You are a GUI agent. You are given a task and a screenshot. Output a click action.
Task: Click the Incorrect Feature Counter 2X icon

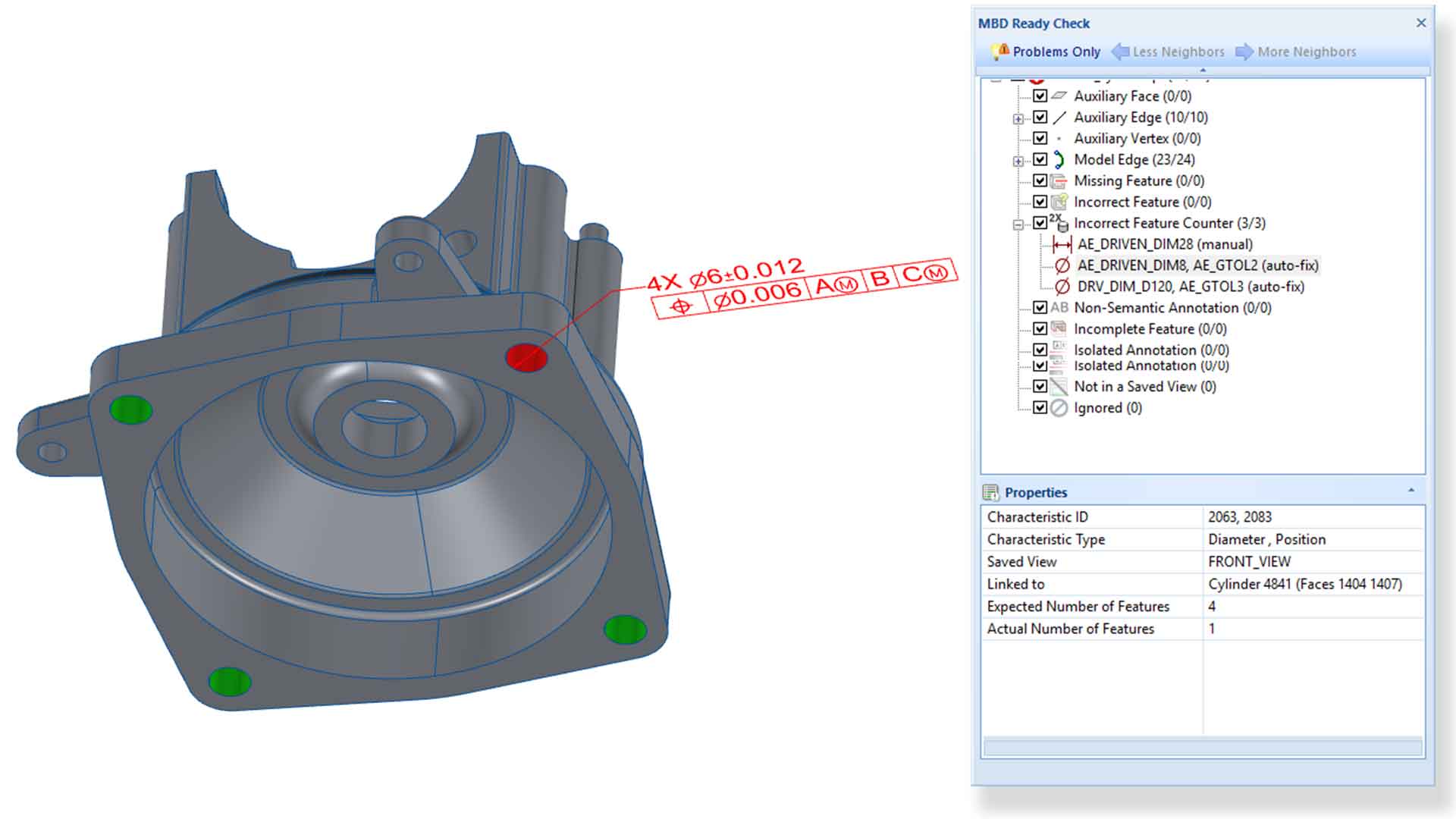[1059, 223]
